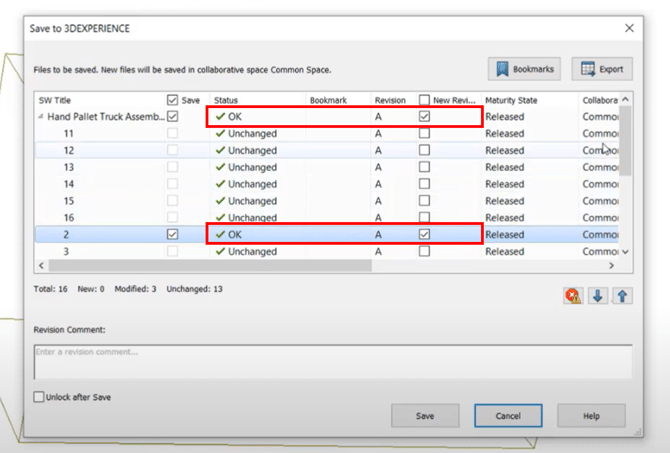Open Bookmarks button
Viewport: 670px width, 453px height.
[524, 69]
